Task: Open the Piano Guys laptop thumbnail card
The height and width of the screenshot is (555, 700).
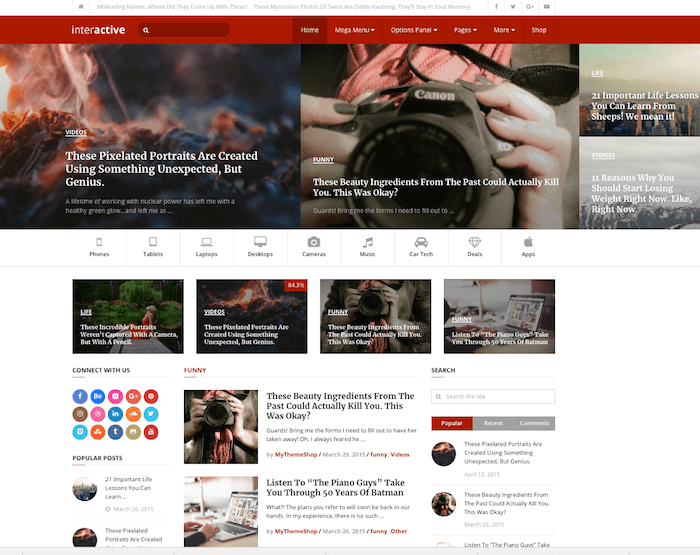Action: point(500,317)
